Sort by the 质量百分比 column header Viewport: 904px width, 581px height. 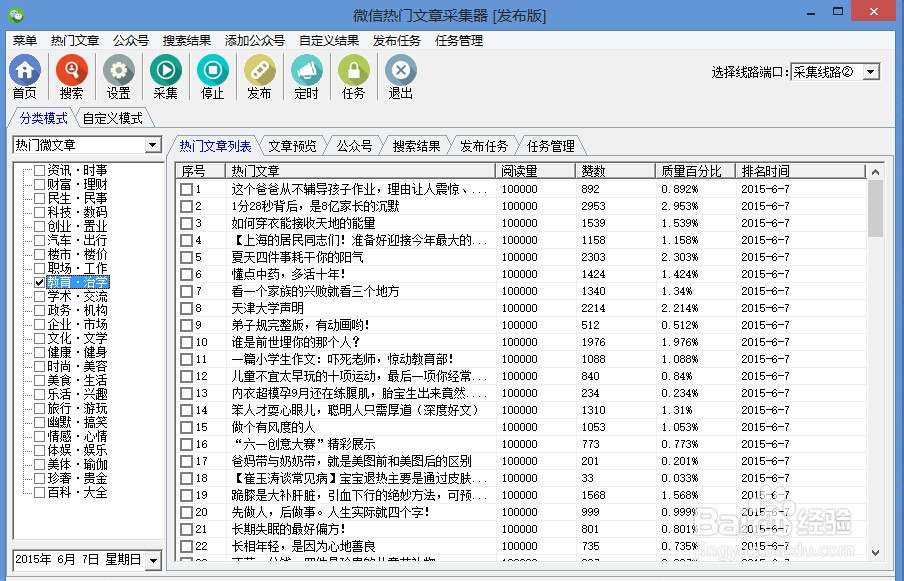tap(695, 171)
